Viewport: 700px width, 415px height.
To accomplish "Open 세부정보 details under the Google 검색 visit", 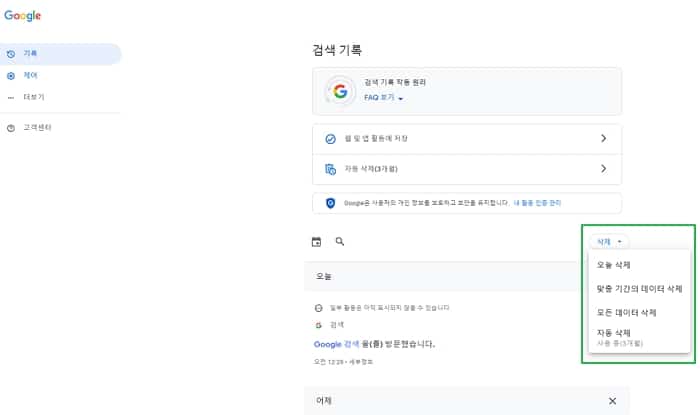I will [361, 362].
